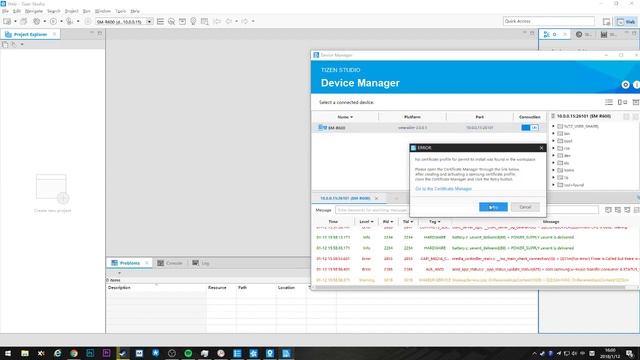Select the Project Explorer tab
This screenshot has width=640, height=360.
click(30, 34)
